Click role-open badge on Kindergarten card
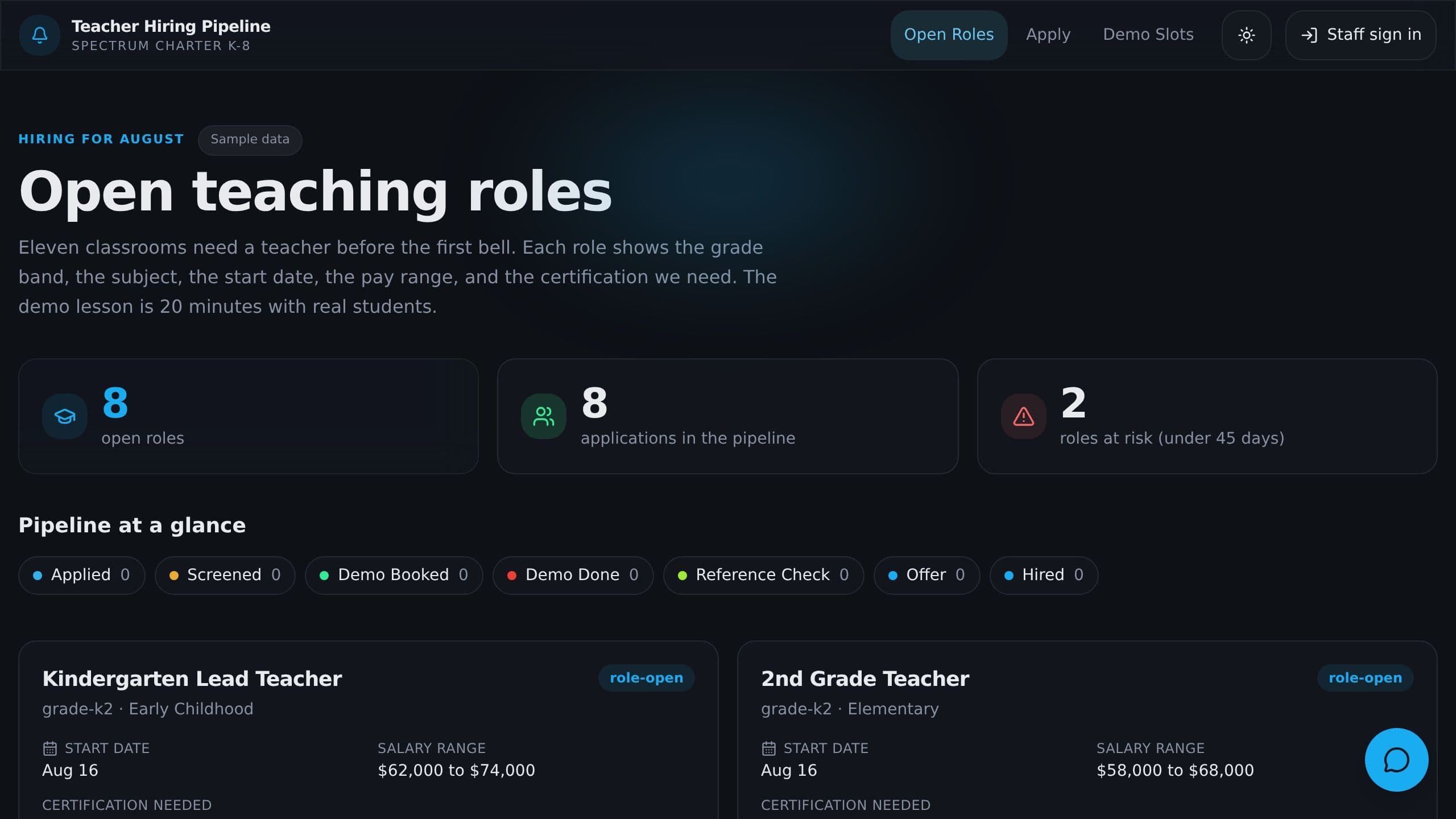Image resolution: width=1456 pixels, height=819 pixels. 646,678
